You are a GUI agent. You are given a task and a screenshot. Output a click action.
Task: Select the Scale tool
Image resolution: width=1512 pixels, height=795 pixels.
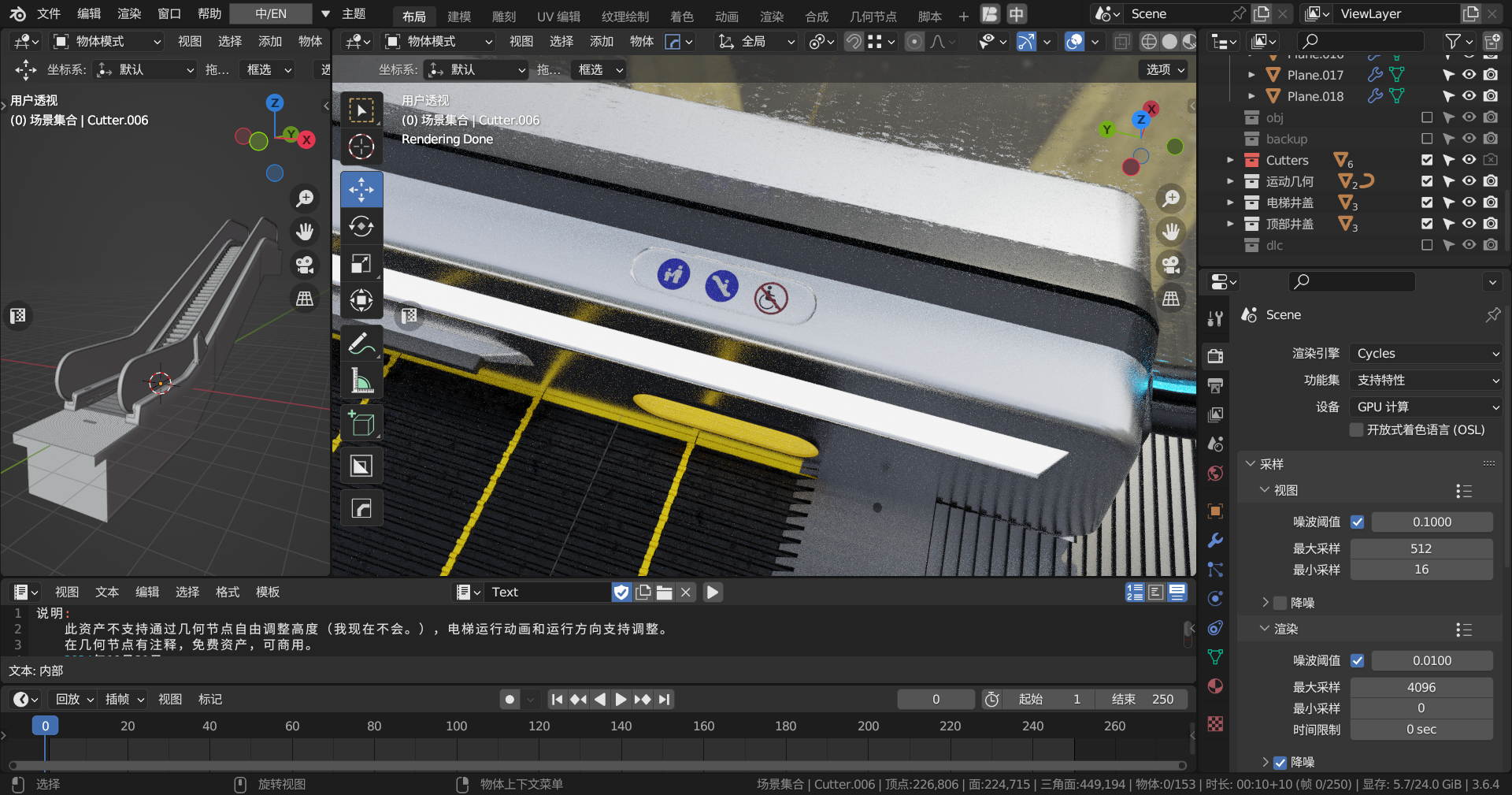pos(361,263)
